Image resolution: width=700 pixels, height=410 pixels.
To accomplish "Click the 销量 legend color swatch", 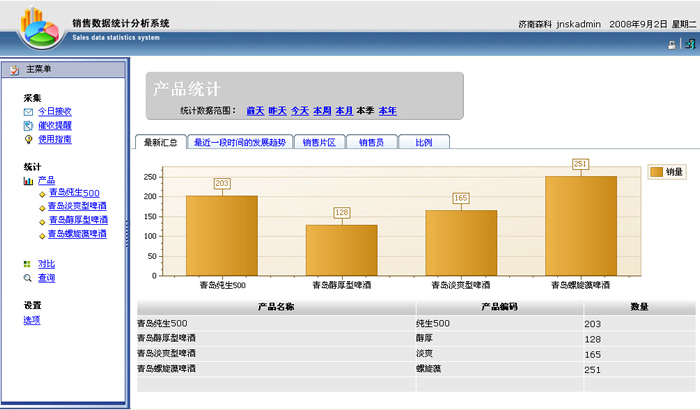I will pos(656,172).
